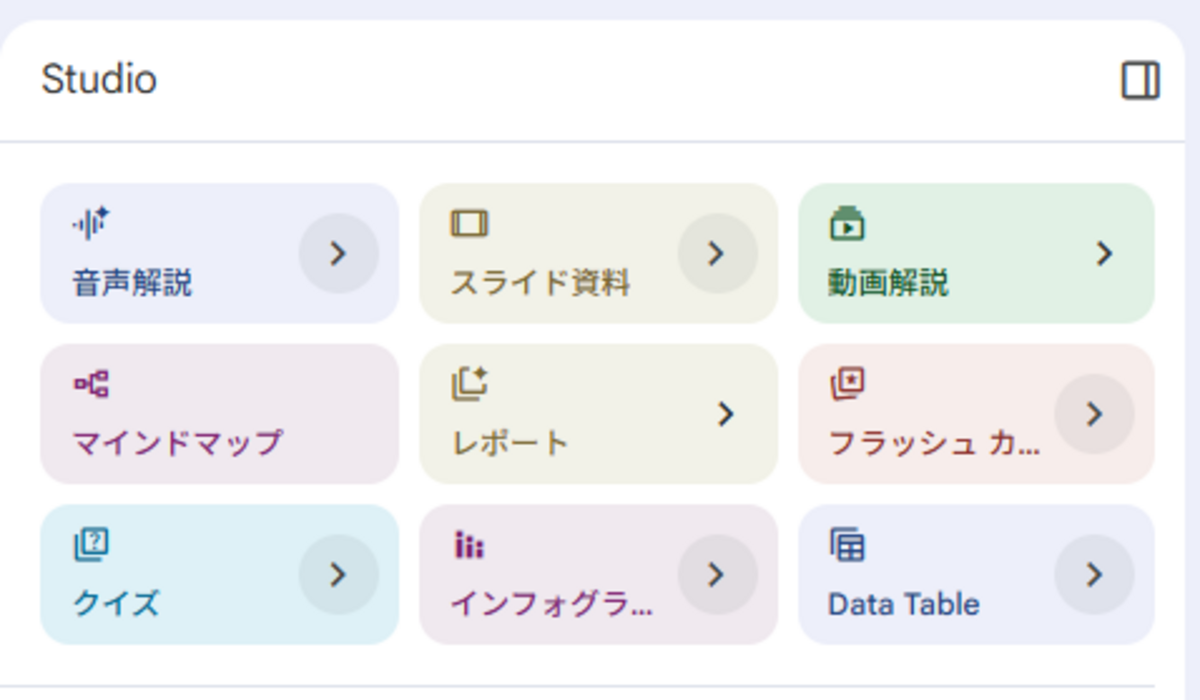Expand Data Table via its chevron
Screen dimensions: 1200x700
tap(1096, 575)
